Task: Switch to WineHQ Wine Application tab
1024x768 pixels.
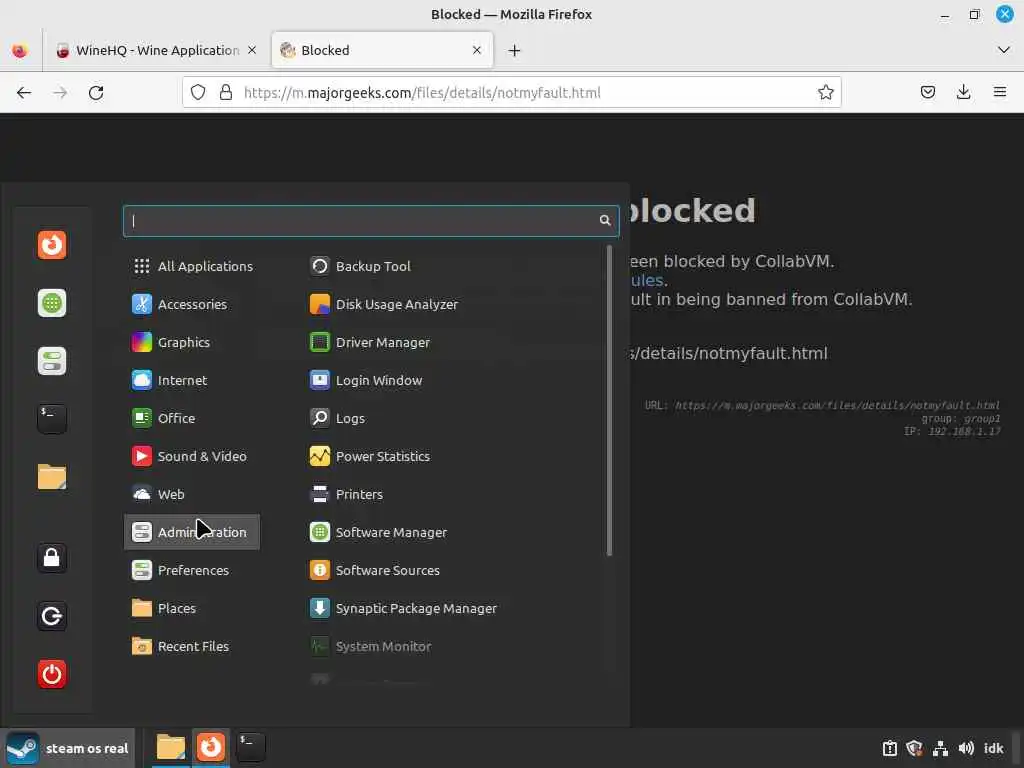Action: point(157,50)
